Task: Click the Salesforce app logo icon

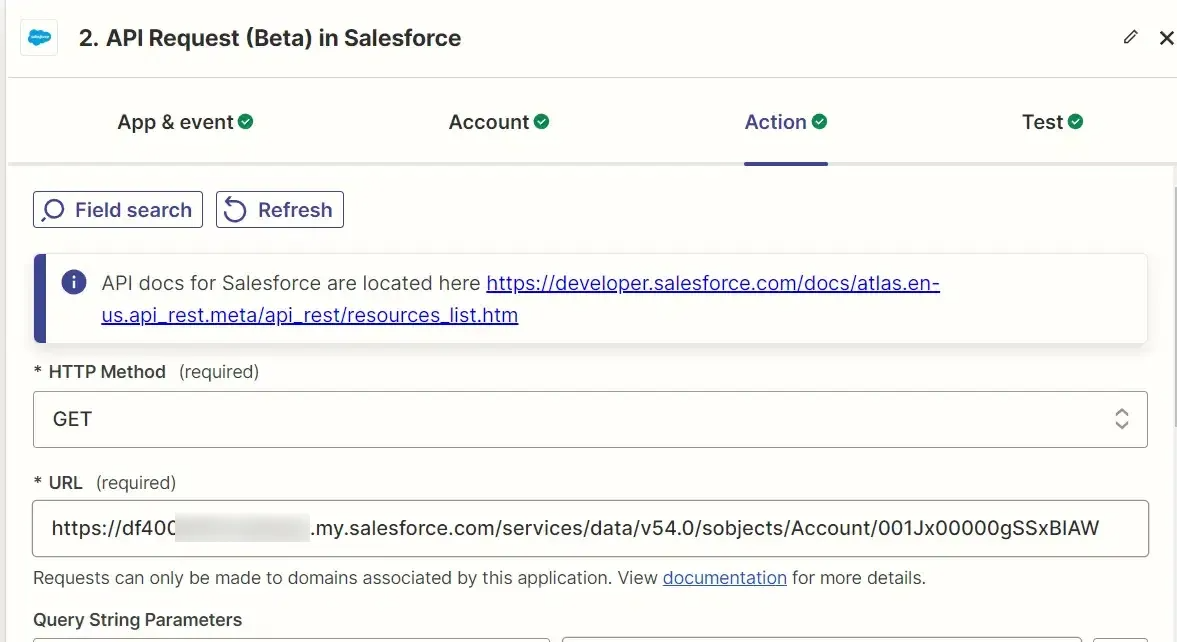Action: [x=39, y=38]
